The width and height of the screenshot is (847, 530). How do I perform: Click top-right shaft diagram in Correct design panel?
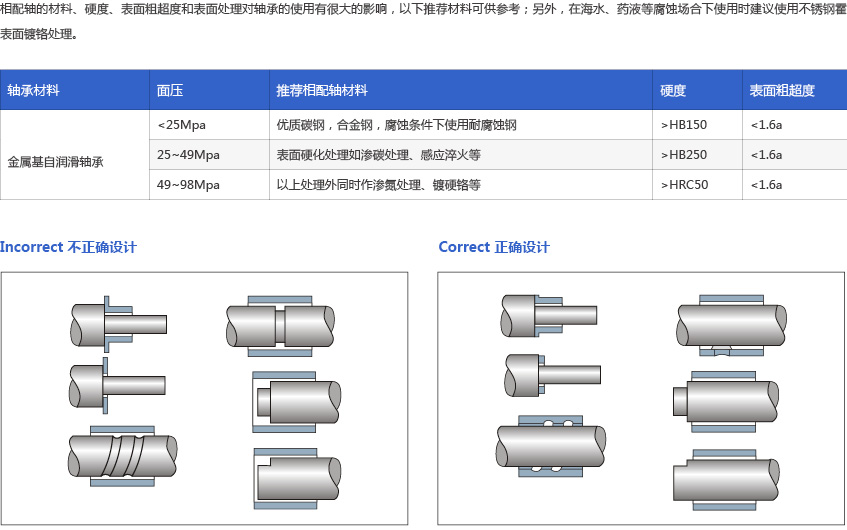click(x=727, y=325)
